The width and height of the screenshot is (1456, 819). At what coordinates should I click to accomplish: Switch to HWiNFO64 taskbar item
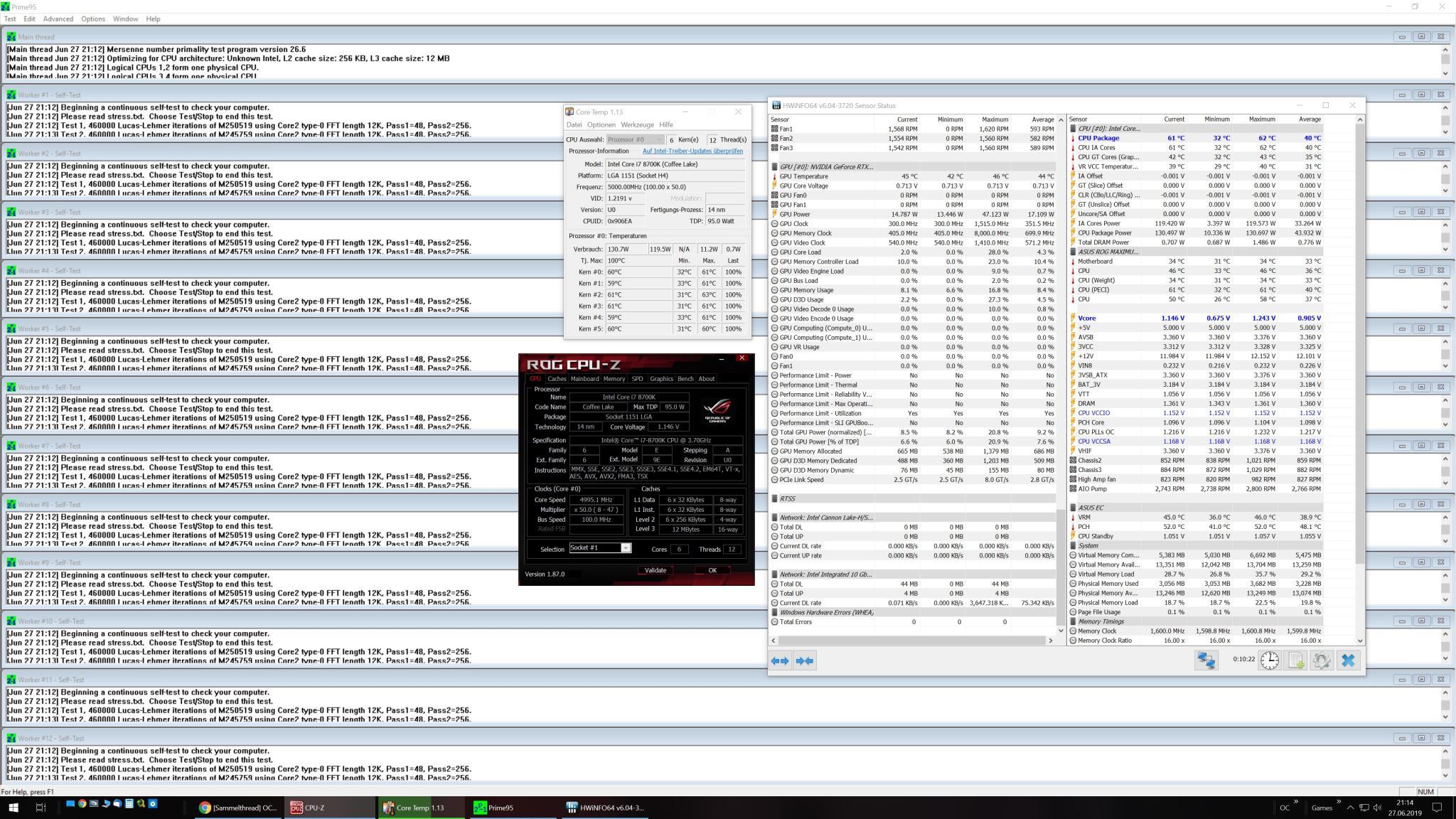(604, 808)
